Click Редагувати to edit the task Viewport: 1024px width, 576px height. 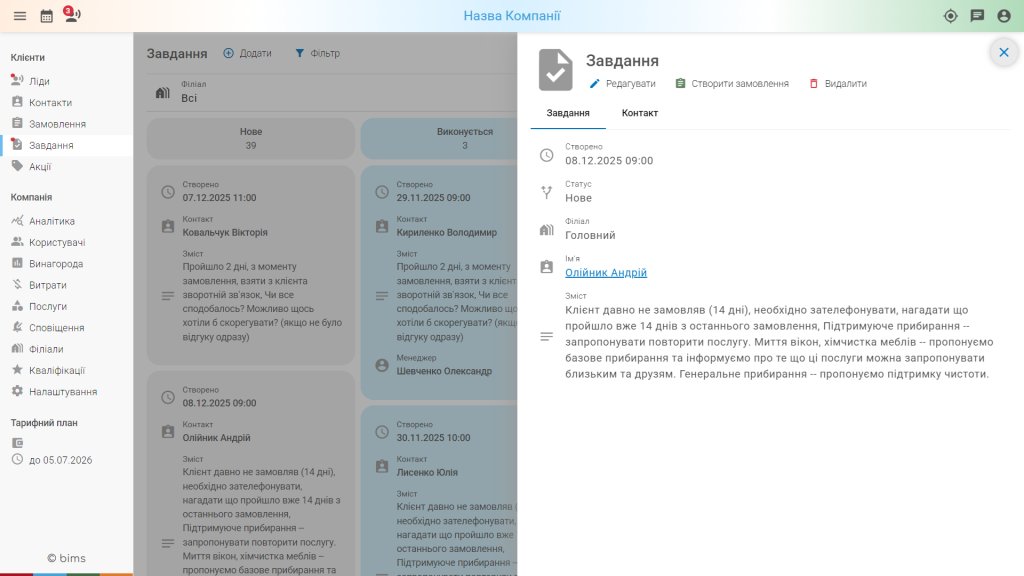(x=622, y=84)
